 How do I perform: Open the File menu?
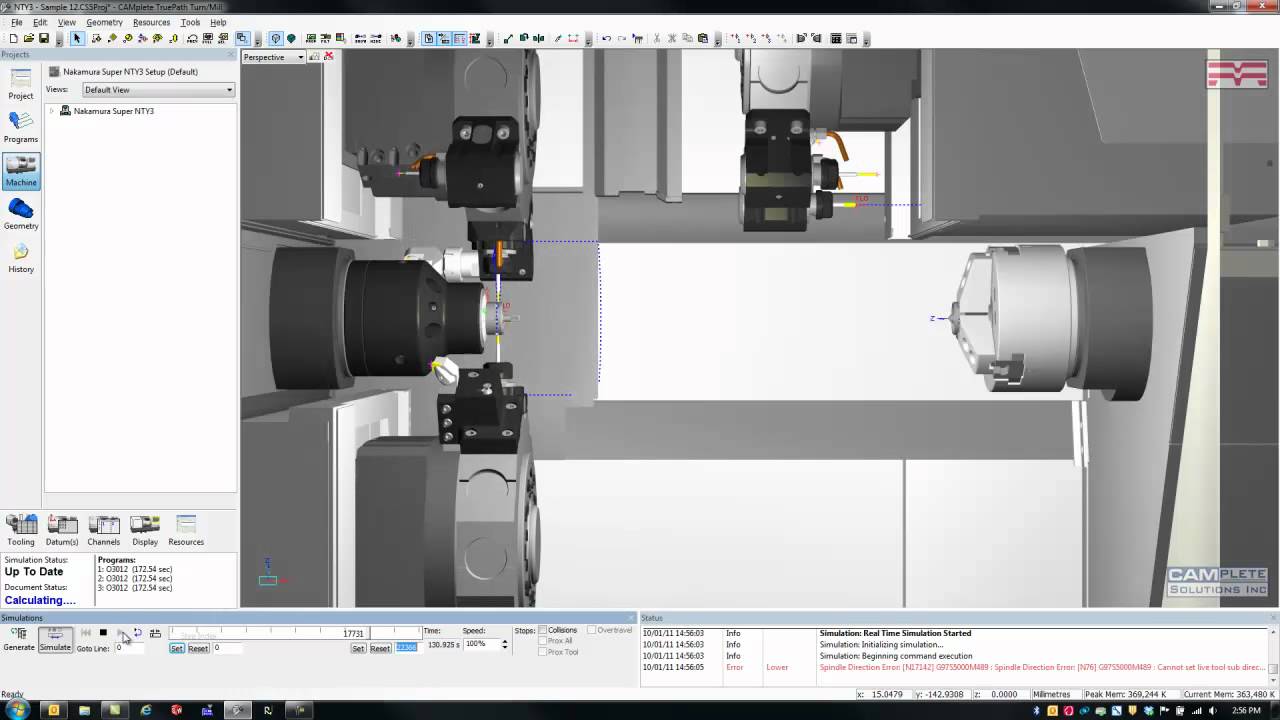pyautogui.click(x=17, y=22)
